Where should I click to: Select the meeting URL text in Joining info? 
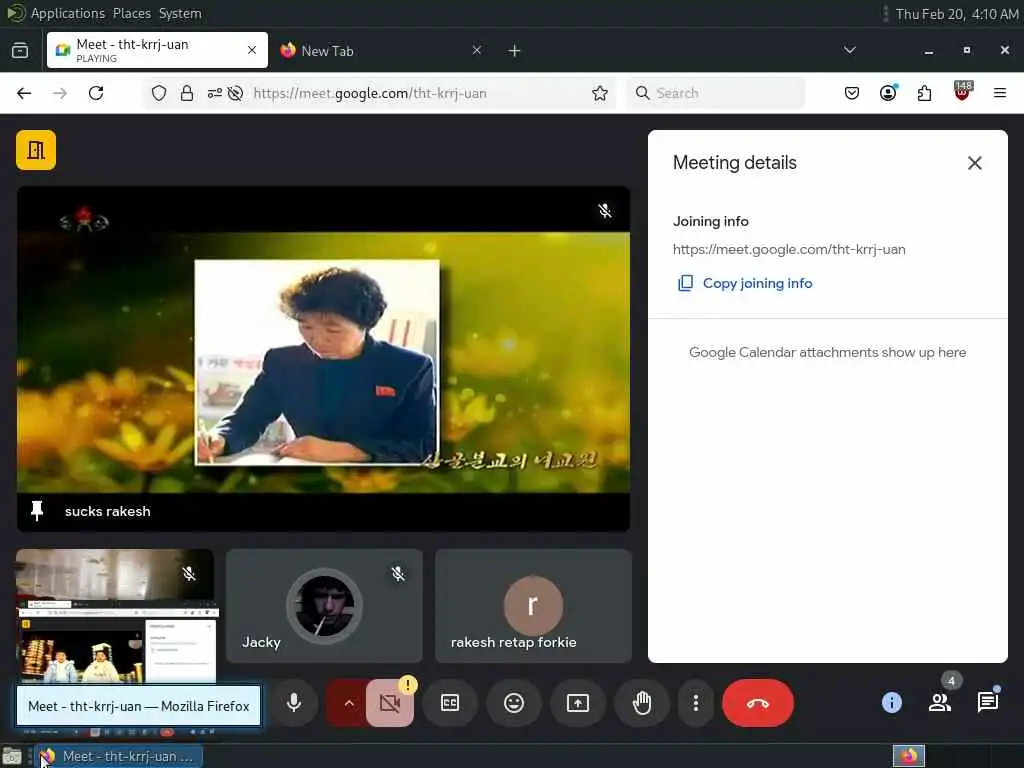point(789,249)
